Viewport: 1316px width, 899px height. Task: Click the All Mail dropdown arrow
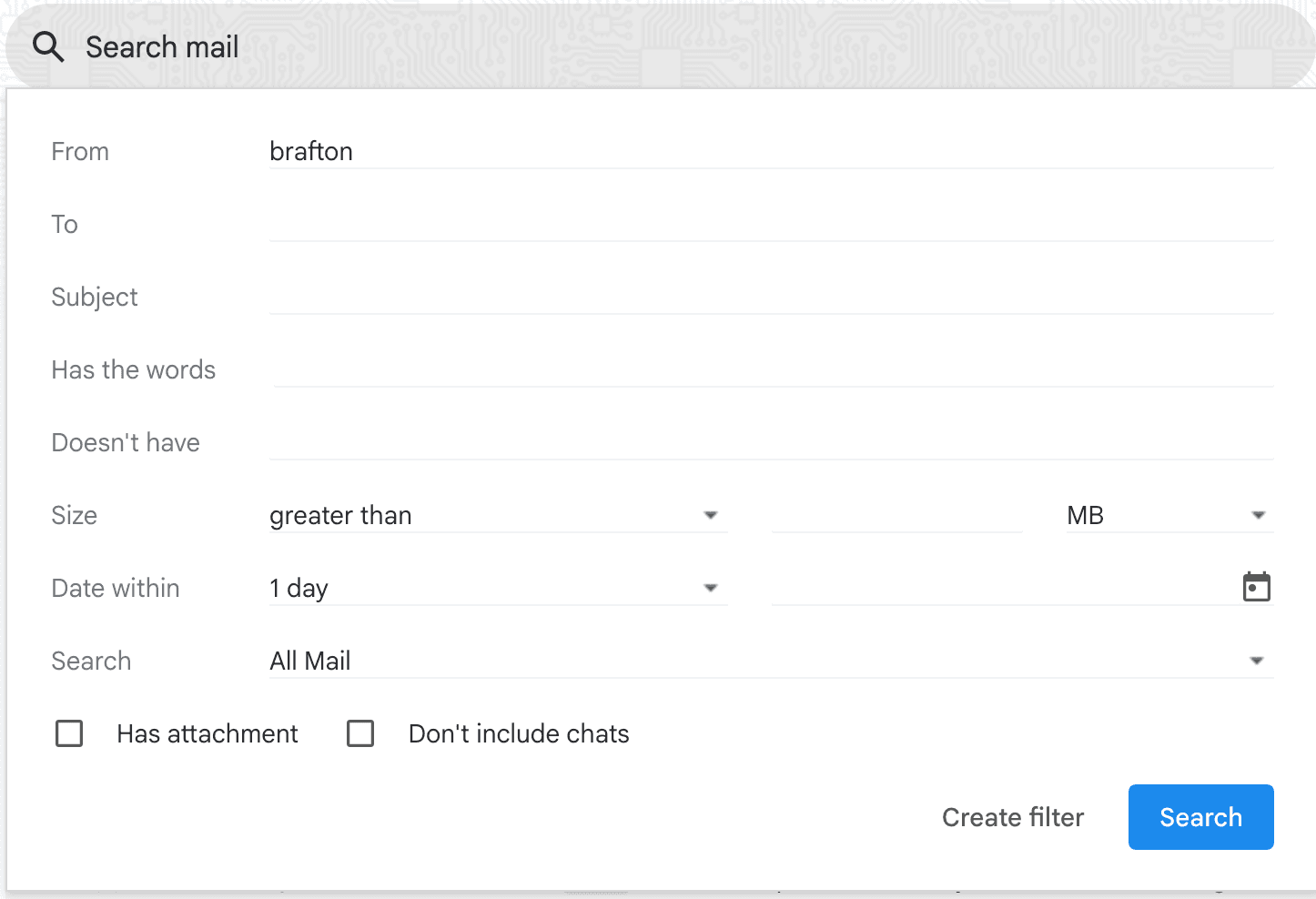coord(1259,661)
